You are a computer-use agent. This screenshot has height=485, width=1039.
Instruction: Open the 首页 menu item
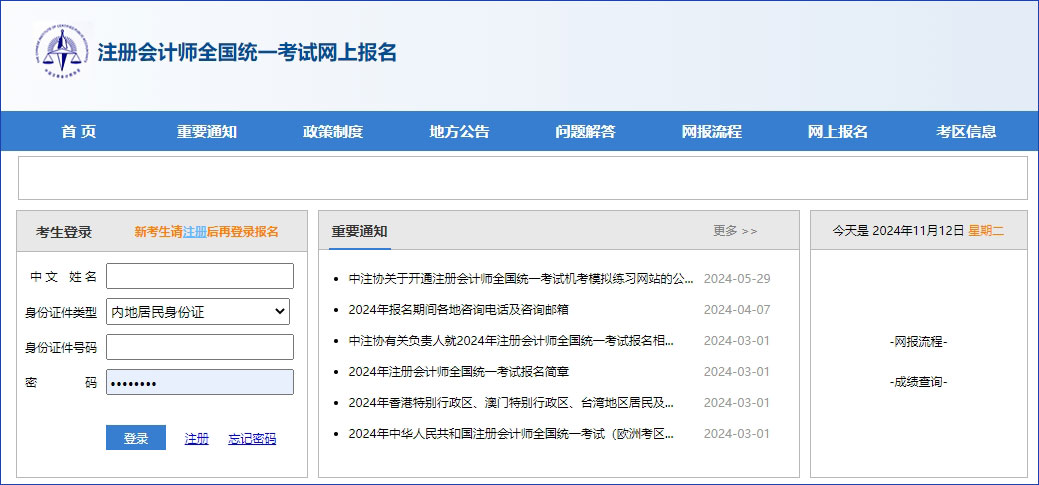tap(78, 132)
